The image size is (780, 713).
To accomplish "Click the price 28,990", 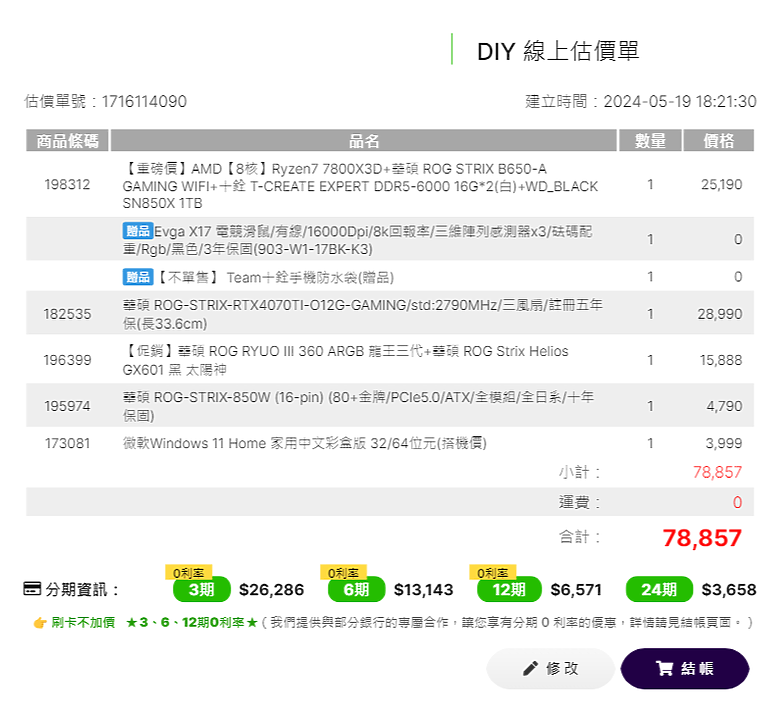I will tap(719, 314).
